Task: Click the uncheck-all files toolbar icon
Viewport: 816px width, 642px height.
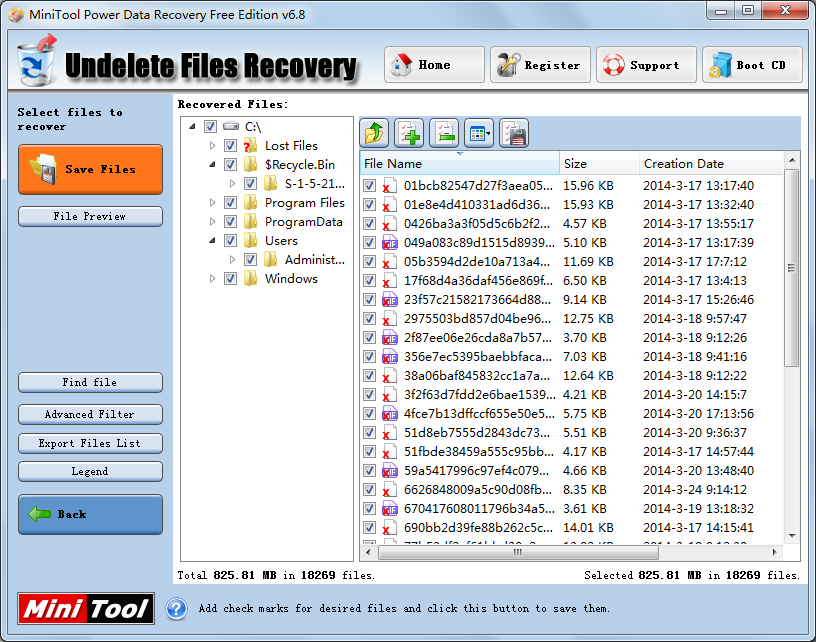Action: point(444,134)
